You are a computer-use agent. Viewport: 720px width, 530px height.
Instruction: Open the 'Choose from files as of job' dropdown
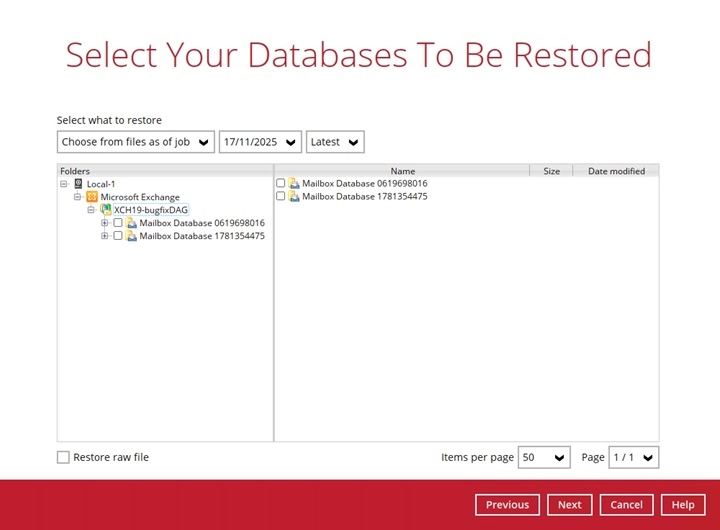click(x=136, y=142)
